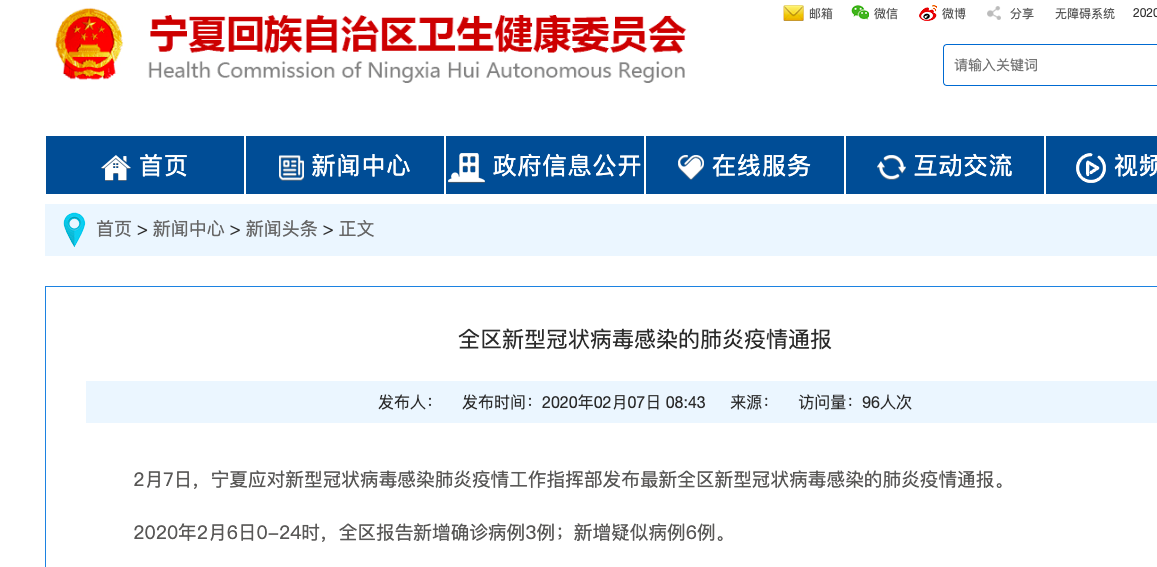Open the WeChat icon in header
This screenshot has height=567, width=1157.
[860, 13]
